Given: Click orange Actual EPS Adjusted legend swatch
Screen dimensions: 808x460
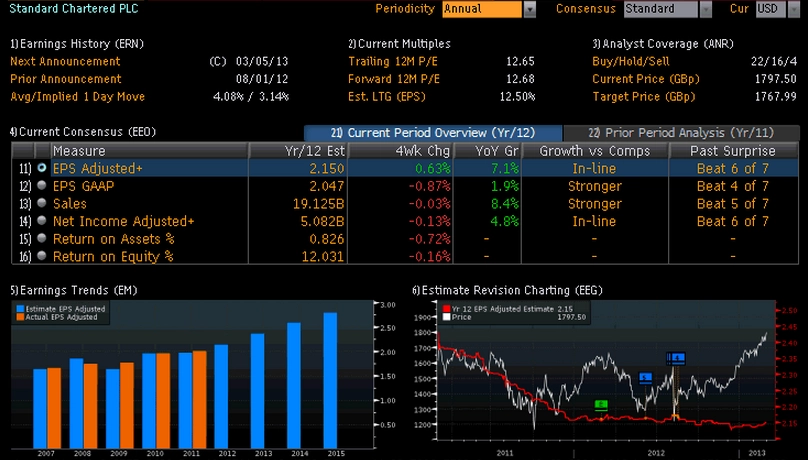Looking at the screenshot, I should click(x=20, y=317).
